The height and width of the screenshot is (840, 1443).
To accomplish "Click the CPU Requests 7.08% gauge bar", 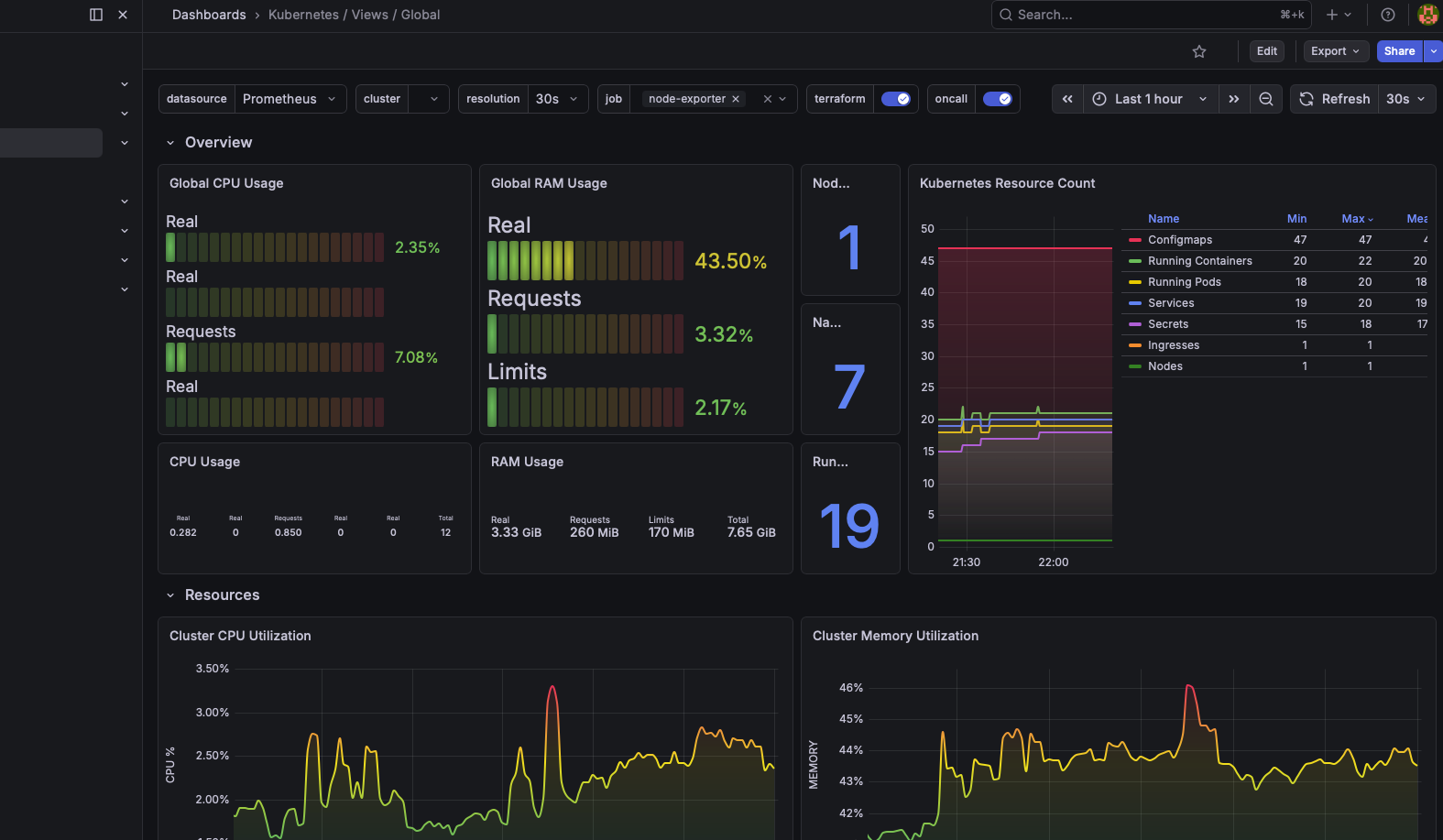I will (275, 357).
